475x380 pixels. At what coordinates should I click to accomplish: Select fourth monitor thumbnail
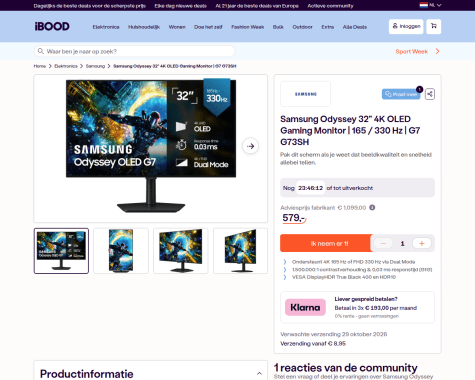click(x=240, y=251)
